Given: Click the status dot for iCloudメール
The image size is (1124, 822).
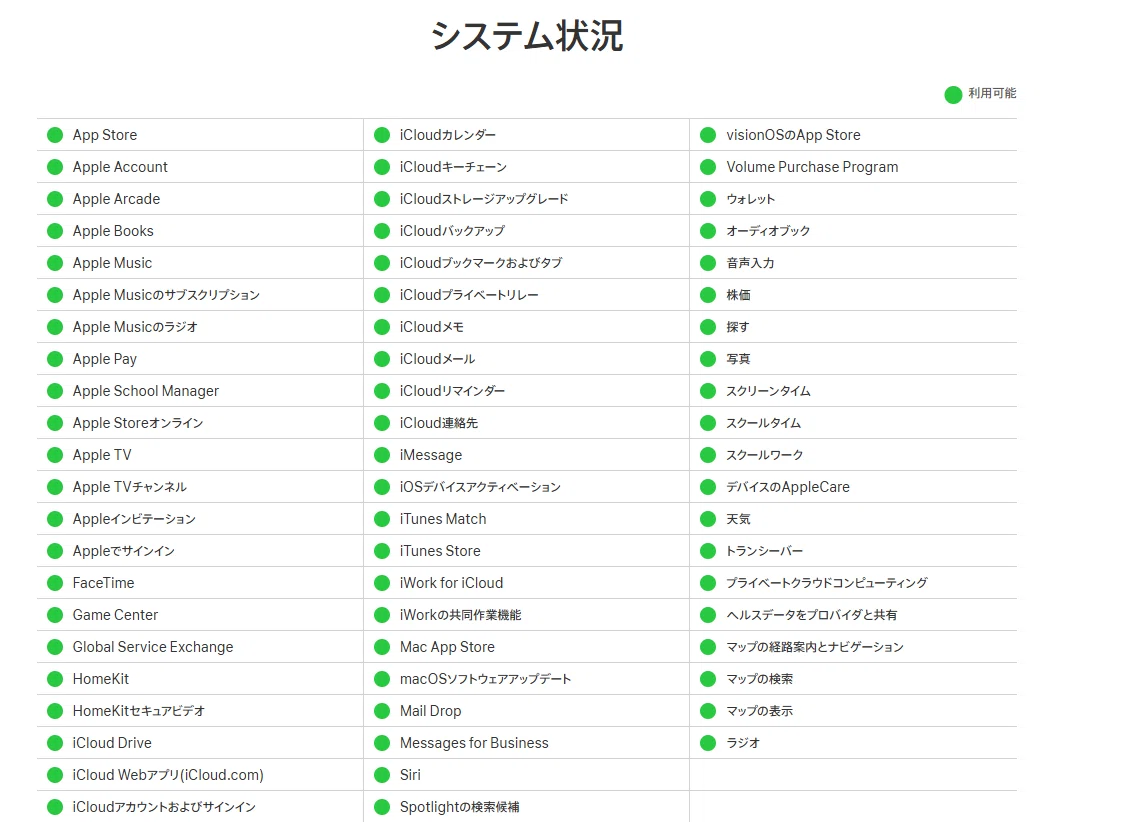Looking at the screenshot, I should [x=382, y=359].
